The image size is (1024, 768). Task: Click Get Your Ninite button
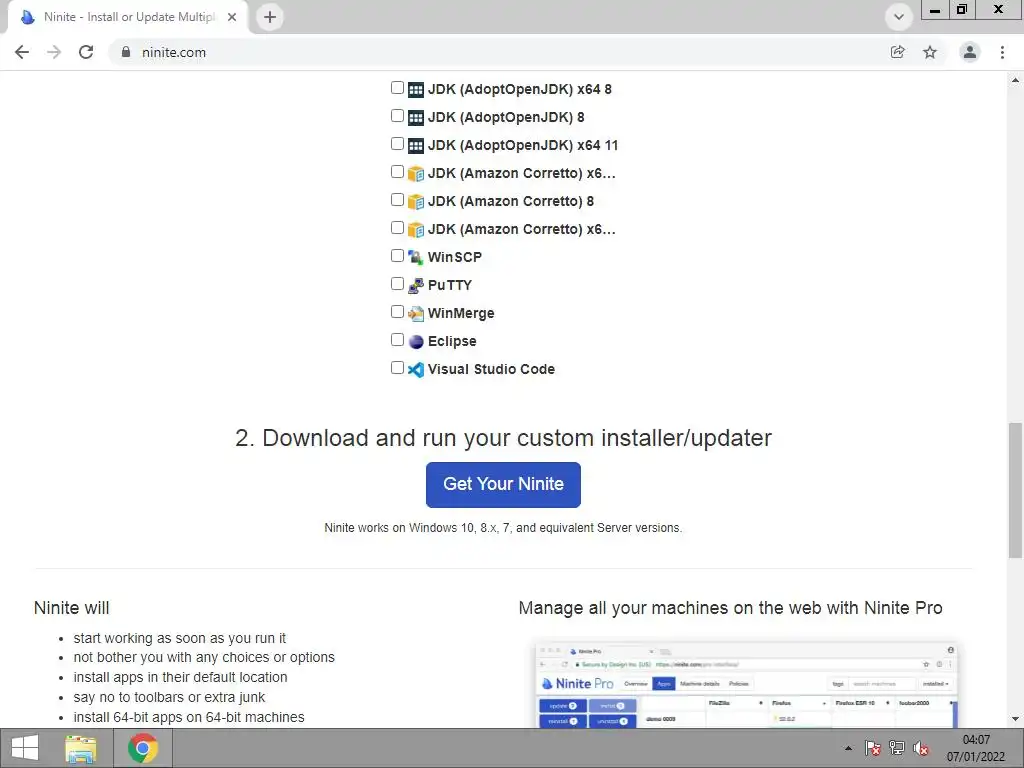tap(504, 485)
